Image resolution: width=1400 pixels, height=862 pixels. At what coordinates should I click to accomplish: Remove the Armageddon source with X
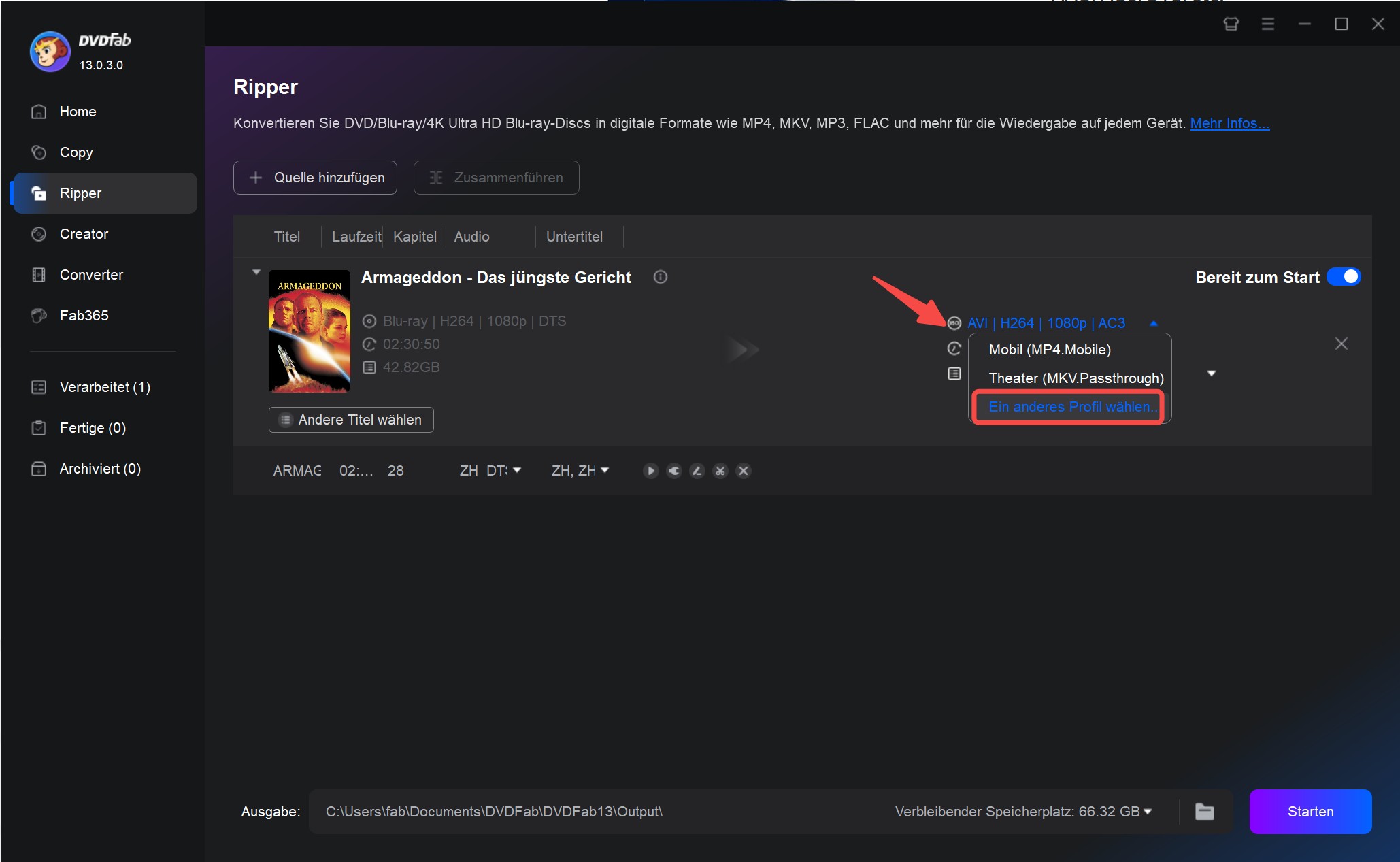pos(1341,344)
